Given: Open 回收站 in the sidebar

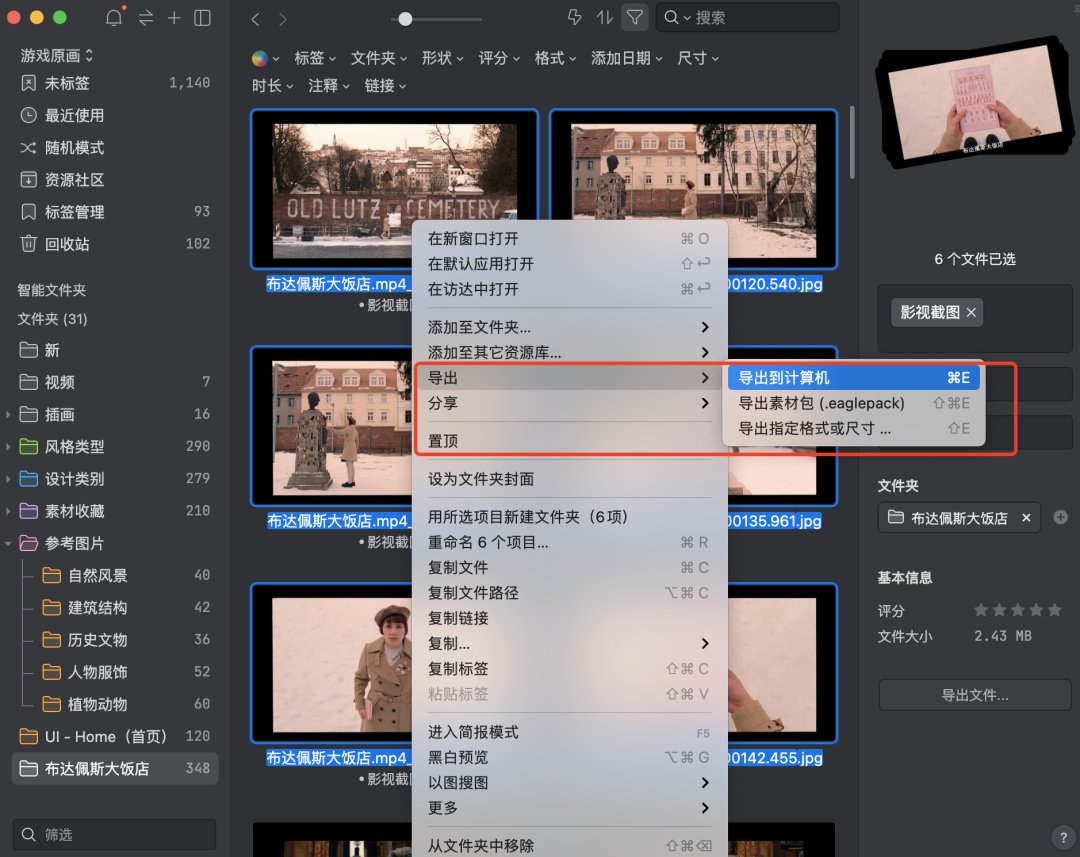Looking at the screenshot, I should (x=114, y=244).
